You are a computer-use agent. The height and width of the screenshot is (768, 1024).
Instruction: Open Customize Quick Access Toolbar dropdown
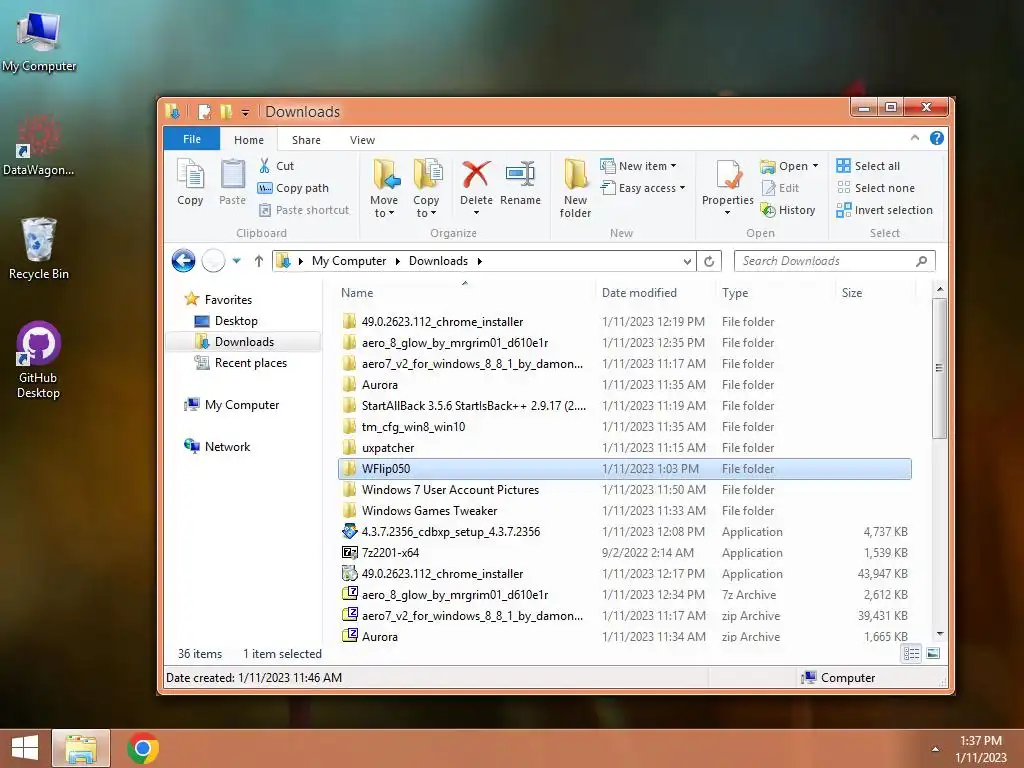[245, 112]
